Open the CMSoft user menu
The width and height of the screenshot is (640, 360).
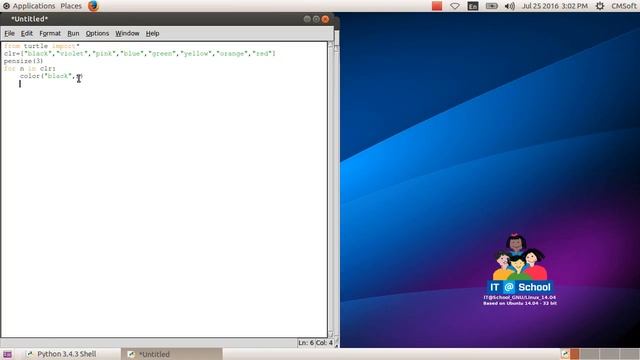tap(624, 6)
